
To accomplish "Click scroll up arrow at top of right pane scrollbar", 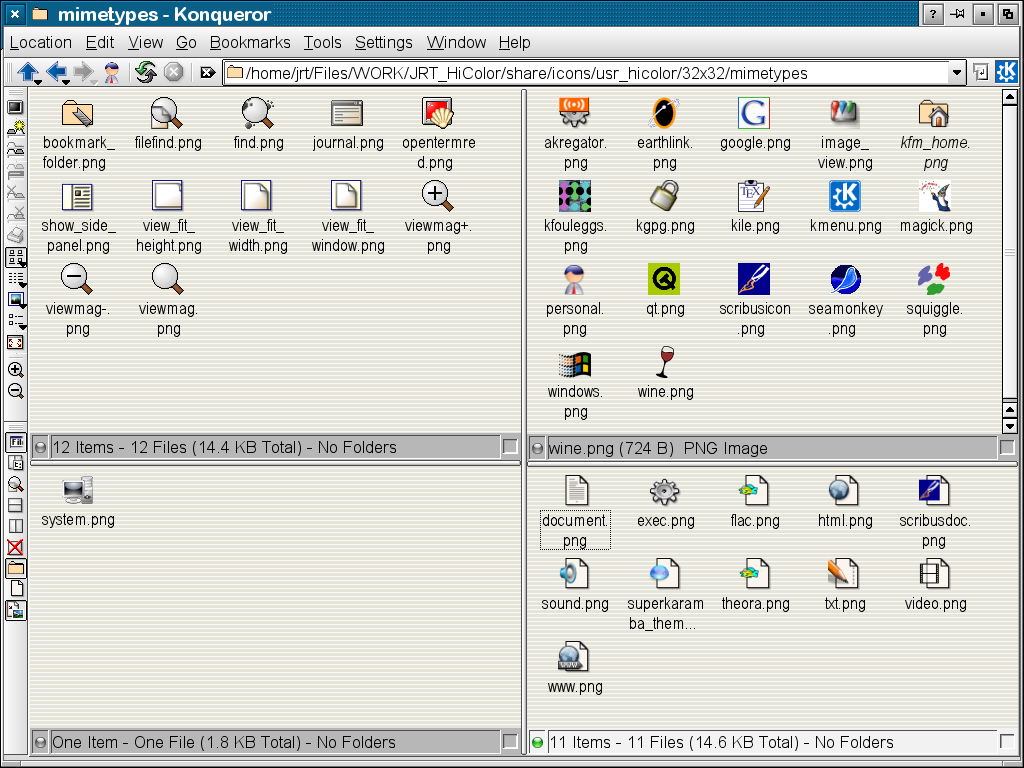I will coord(1010,98).
